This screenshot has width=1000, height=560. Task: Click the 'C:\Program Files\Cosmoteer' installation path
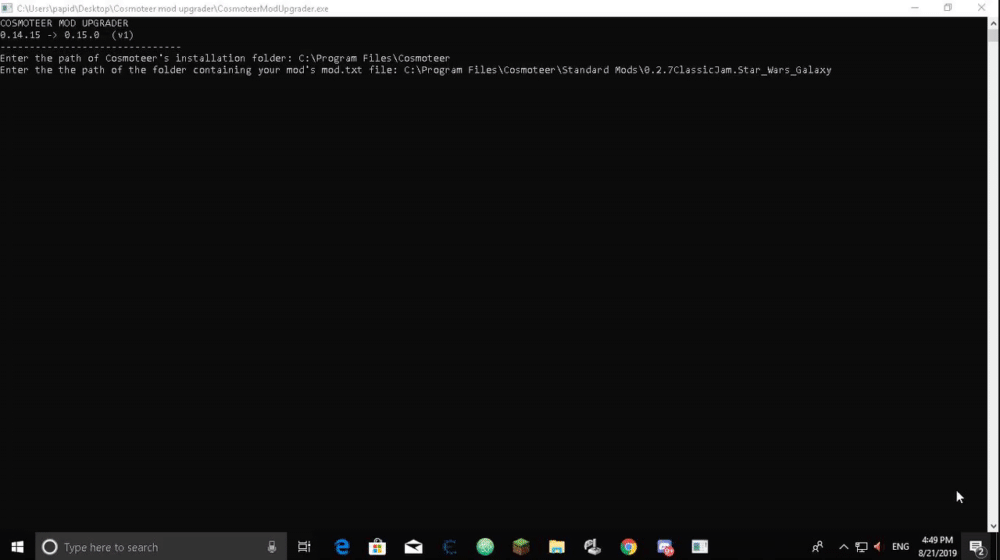tap(374, 58)
